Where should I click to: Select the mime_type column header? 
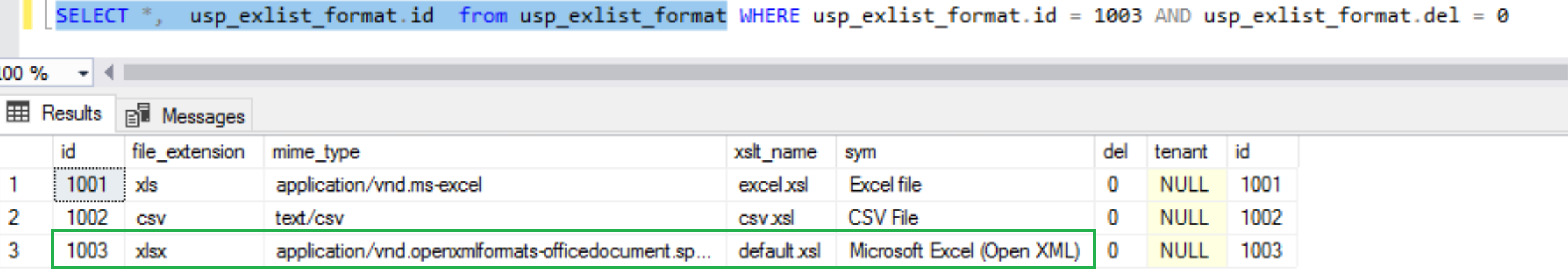315,152
